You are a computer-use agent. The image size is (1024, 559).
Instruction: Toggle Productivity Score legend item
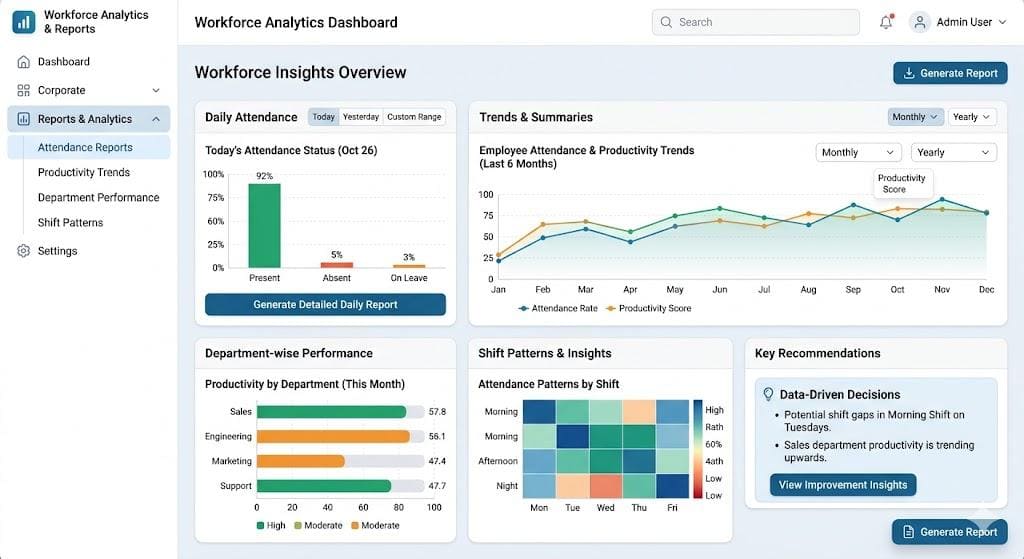648,308
